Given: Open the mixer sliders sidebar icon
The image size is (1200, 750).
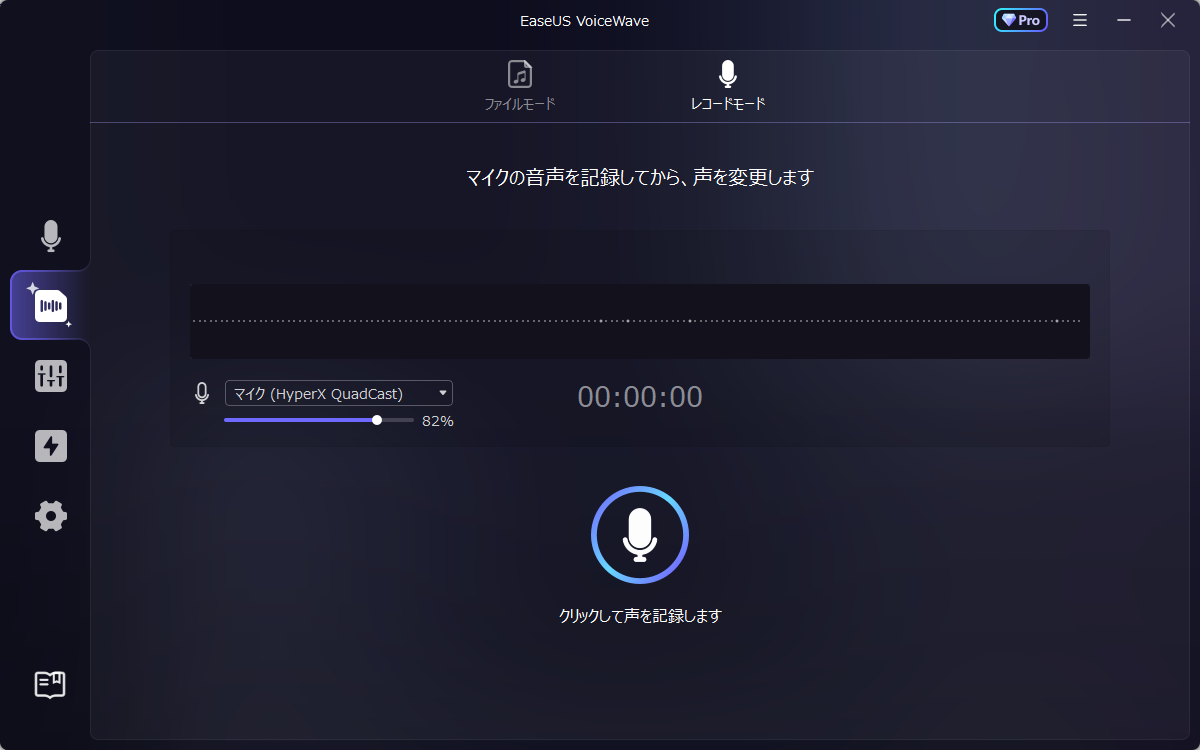Looking at the screenshot, I should (51, 376).
